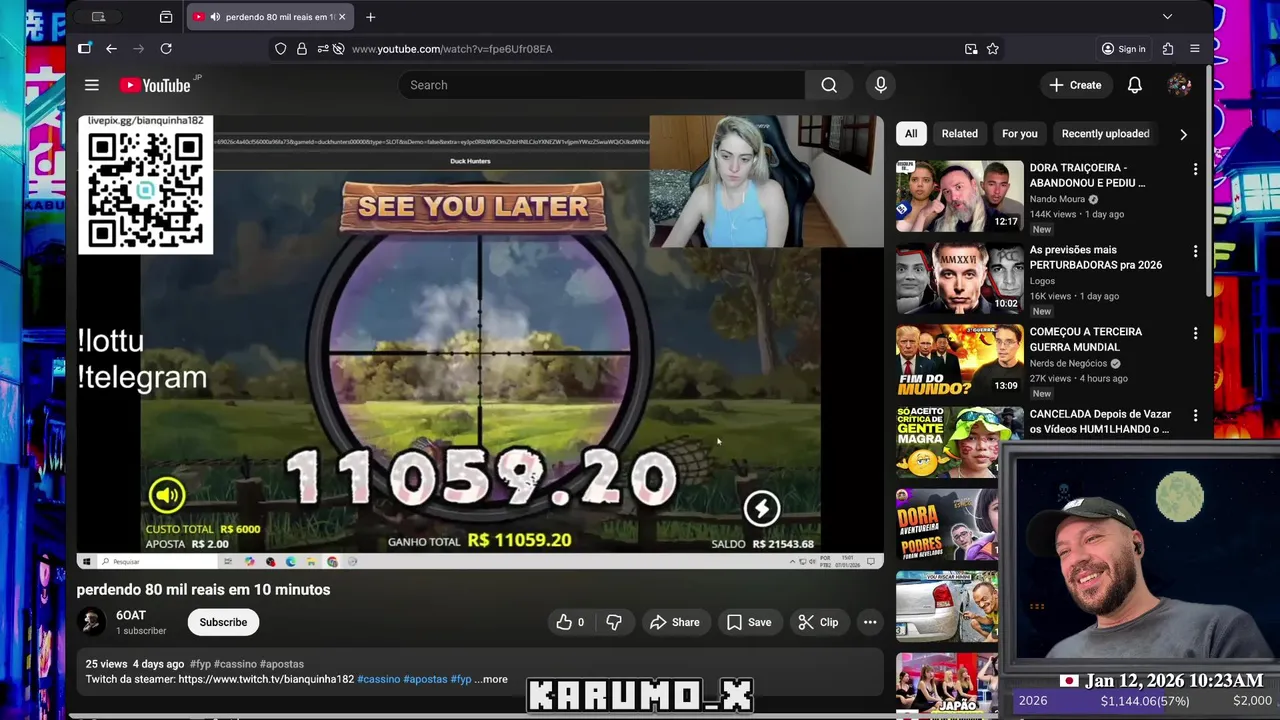Dislike the video with thumbs down
This screenshot has height=720, width=1280.
tap(614, 622)
